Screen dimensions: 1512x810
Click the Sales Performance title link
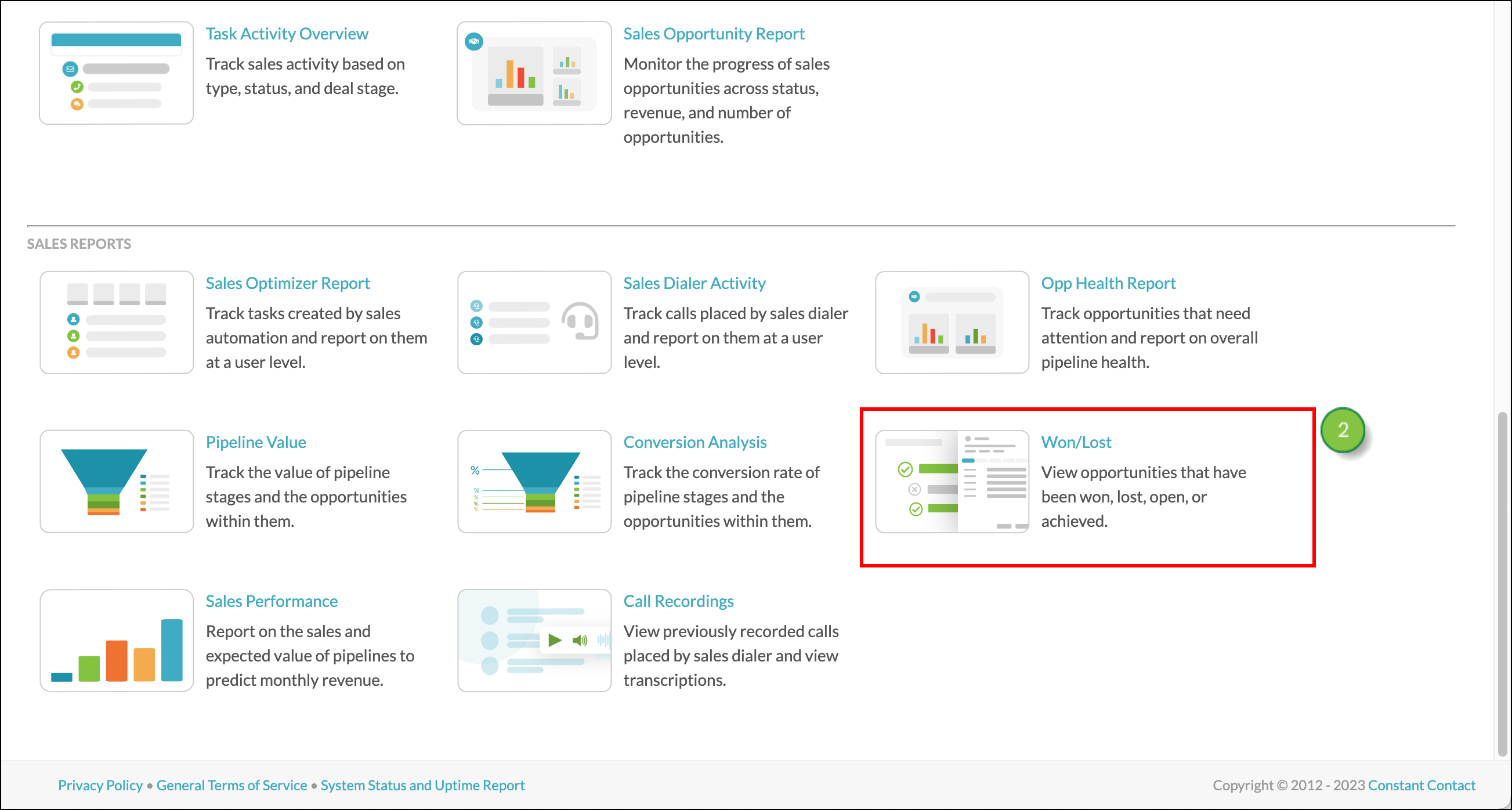coord(272,601)
